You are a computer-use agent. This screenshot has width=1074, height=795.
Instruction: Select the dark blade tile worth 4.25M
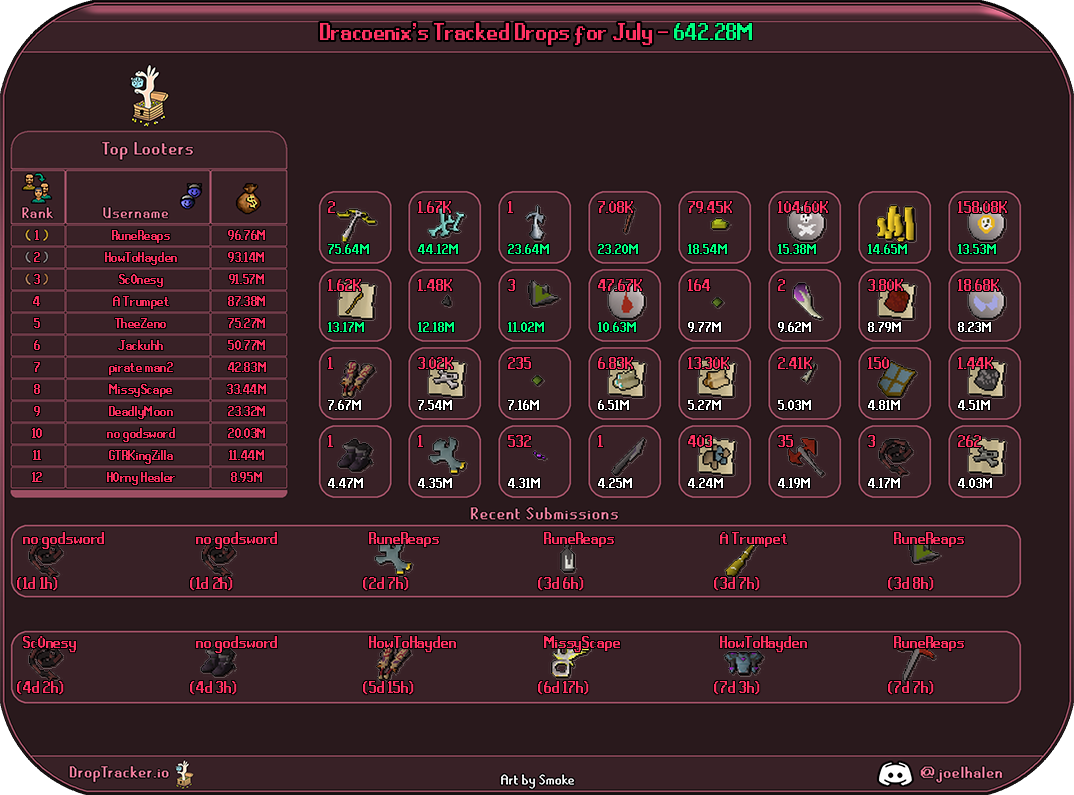pyautogui.click(x=625, y=462)
